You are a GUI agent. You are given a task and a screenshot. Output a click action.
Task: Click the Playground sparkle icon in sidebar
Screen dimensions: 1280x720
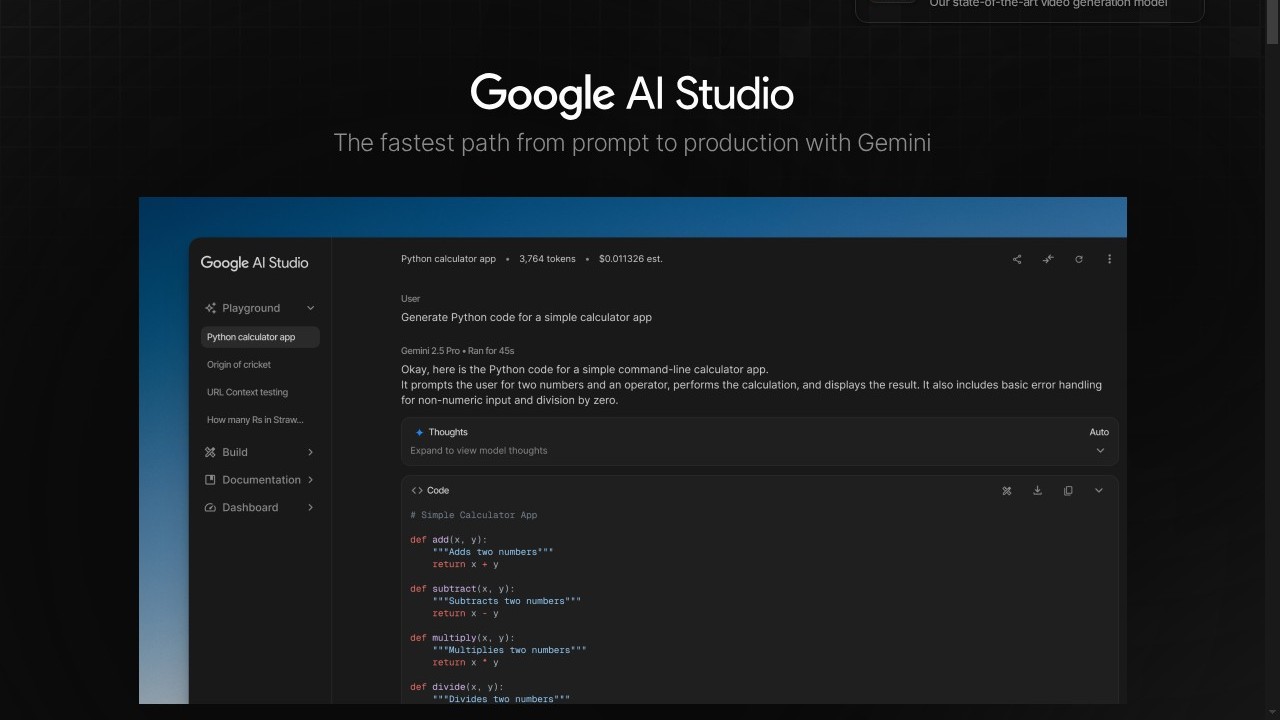pyautogui.click(x=210, y=308)
